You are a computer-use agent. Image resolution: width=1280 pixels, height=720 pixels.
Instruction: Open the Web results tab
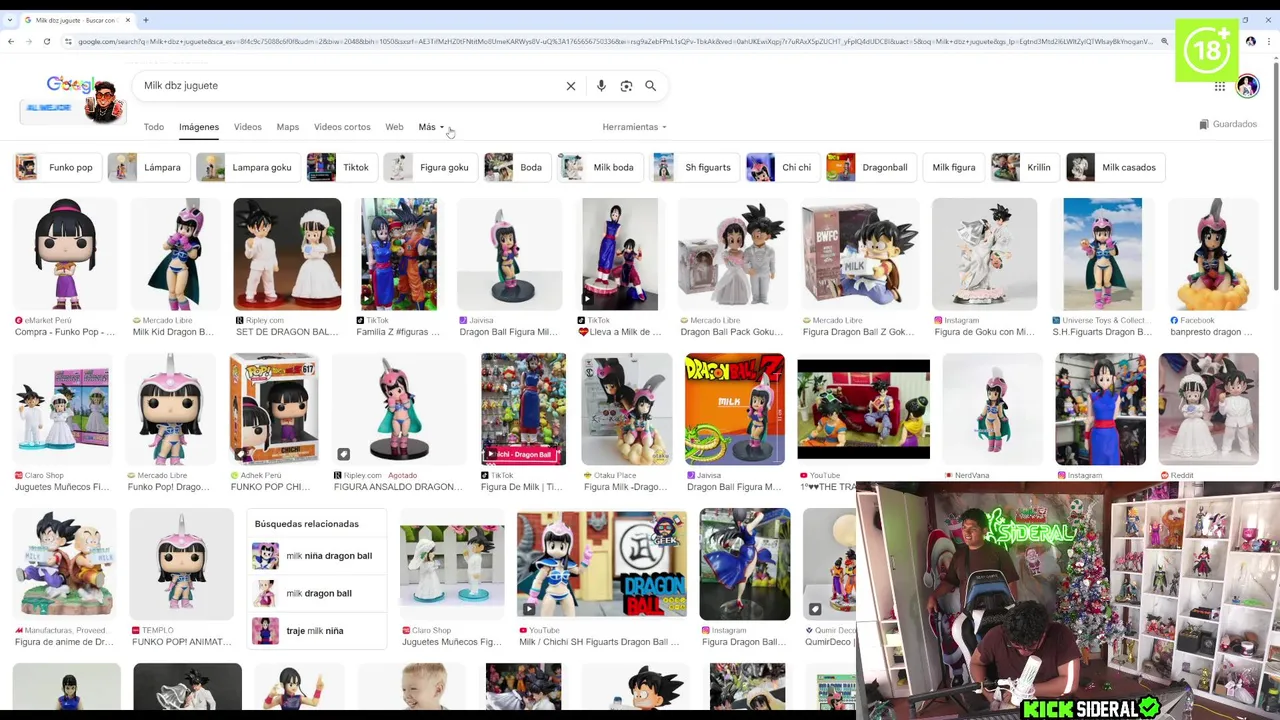(394, 127)
